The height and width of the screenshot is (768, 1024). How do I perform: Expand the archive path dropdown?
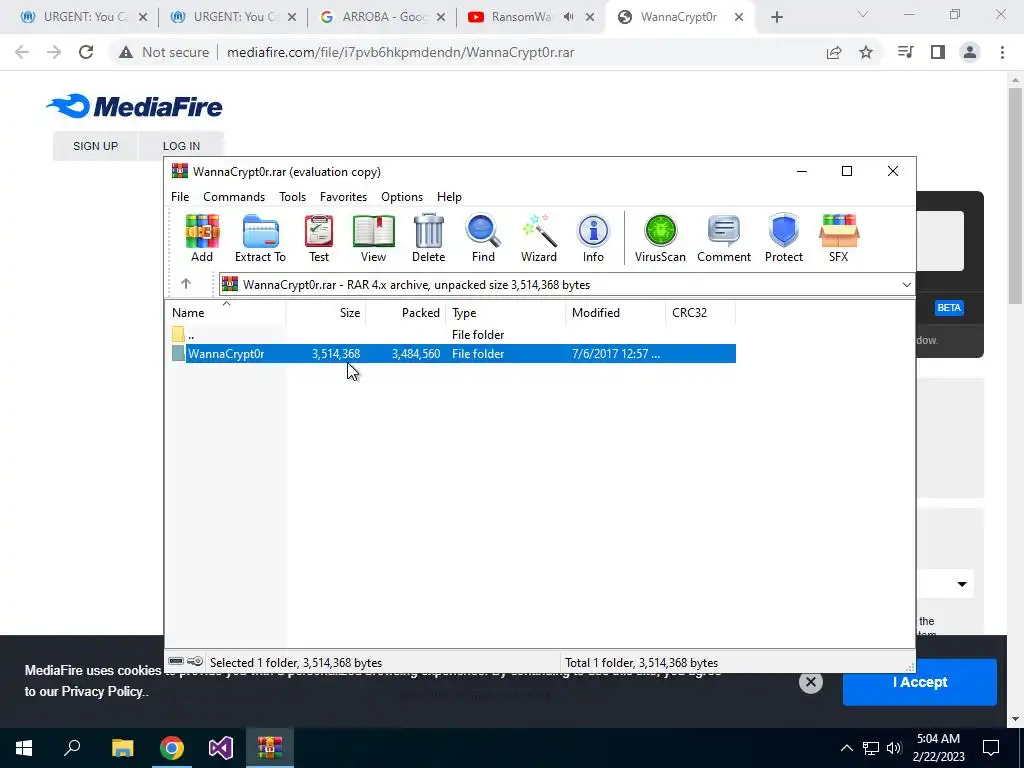906,285
